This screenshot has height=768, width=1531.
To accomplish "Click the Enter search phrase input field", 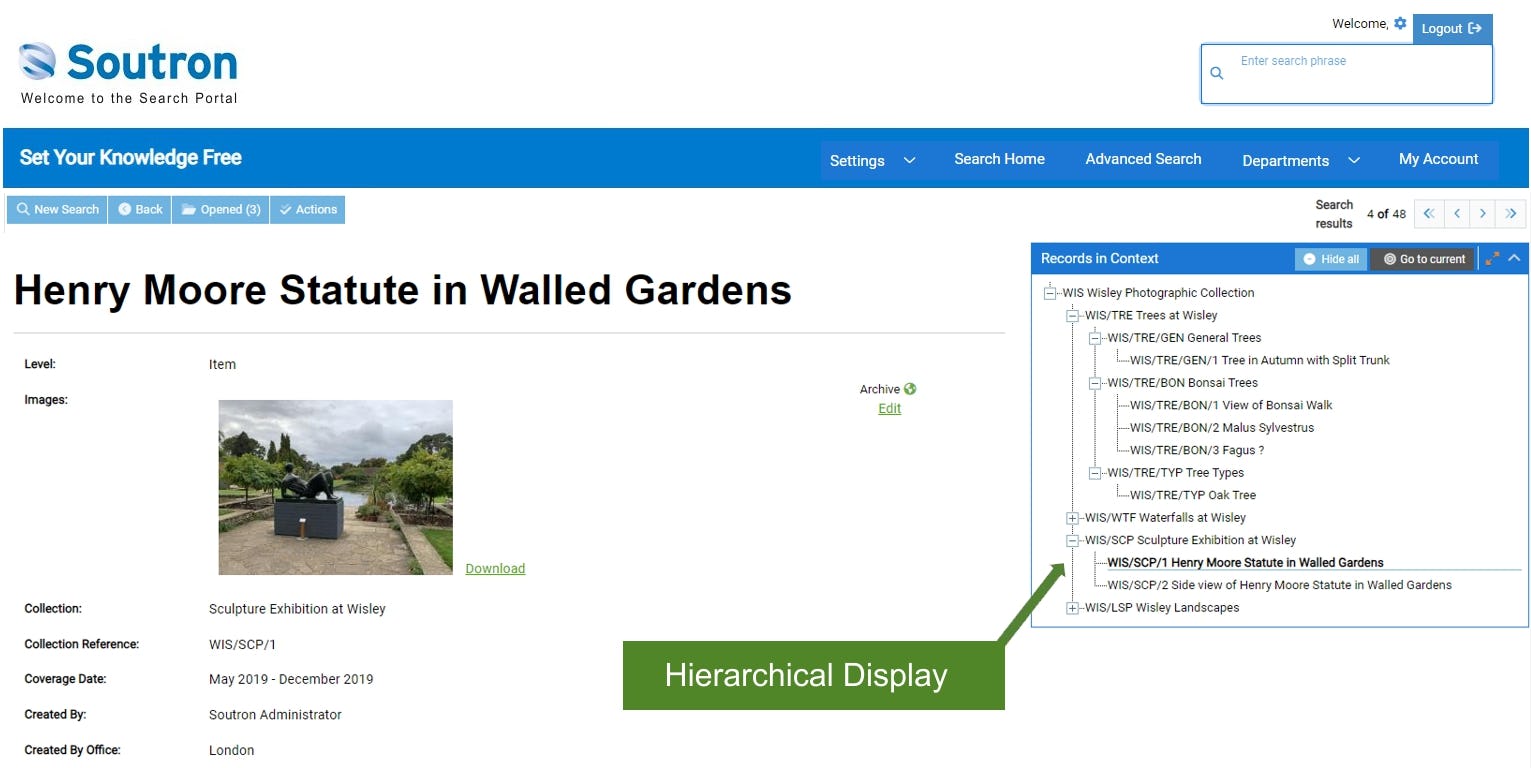I will coord(1330,73).
